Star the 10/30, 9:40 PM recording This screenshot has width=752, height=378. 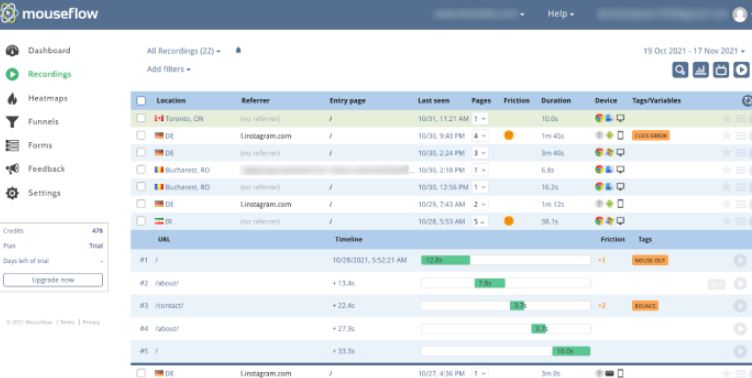pos(727,136)
